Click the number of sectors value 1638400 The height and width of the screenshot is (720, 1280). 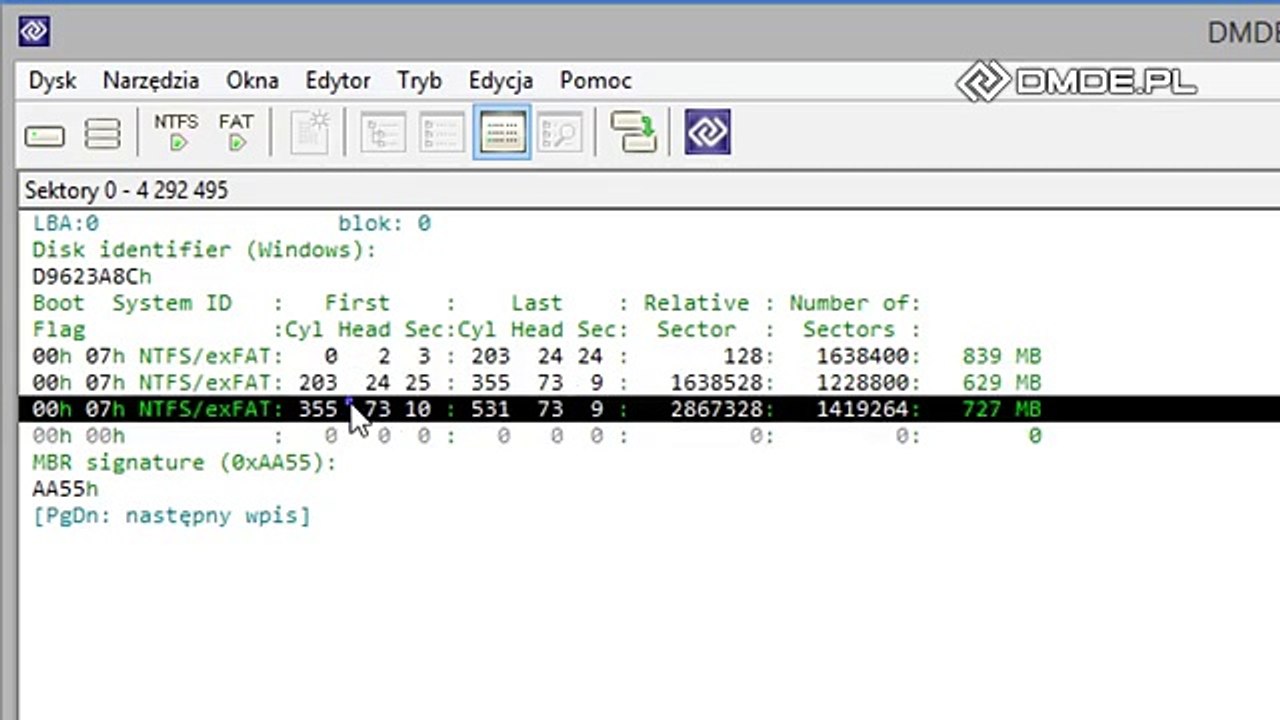point(862,356)
